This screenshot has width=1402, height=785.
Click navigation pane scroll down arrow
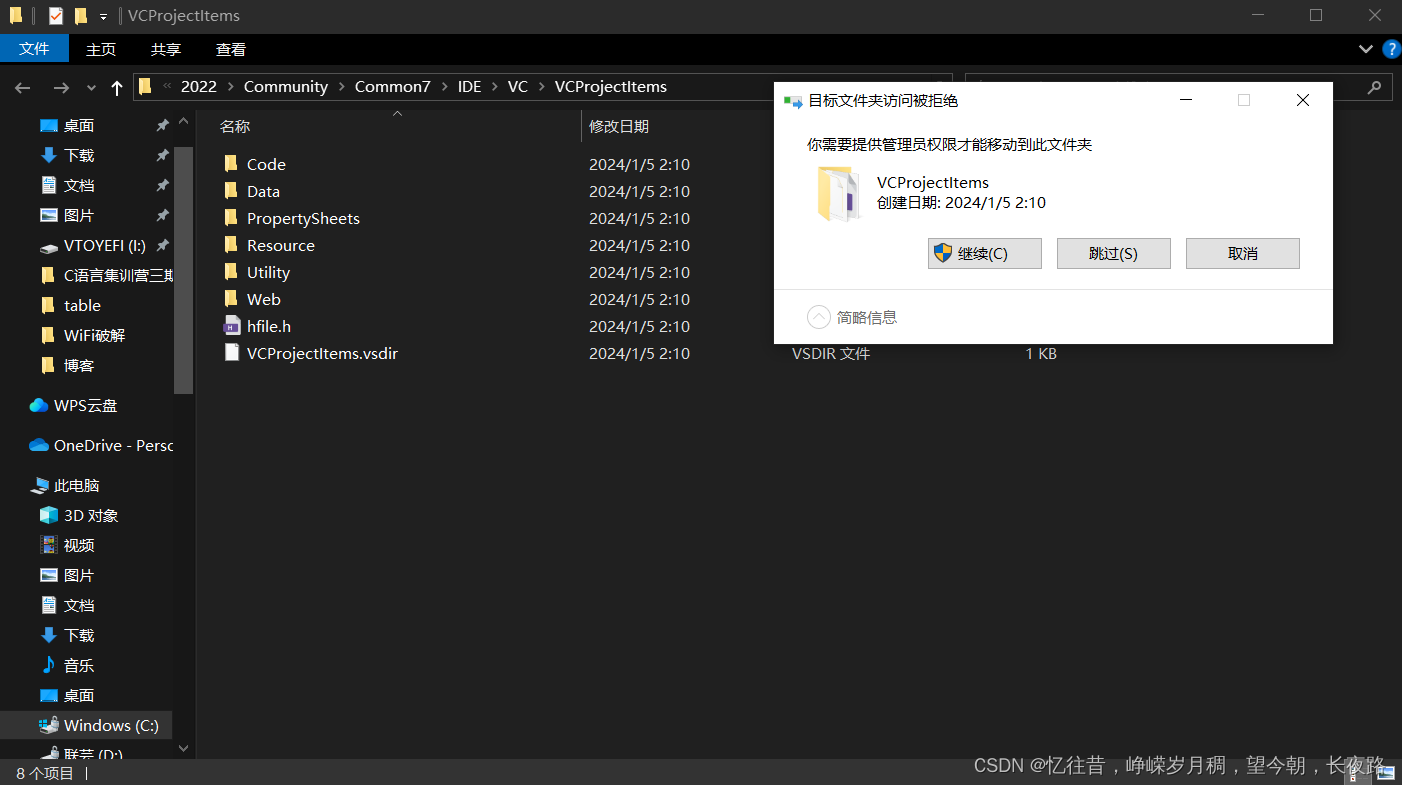[x=183, y=747]
